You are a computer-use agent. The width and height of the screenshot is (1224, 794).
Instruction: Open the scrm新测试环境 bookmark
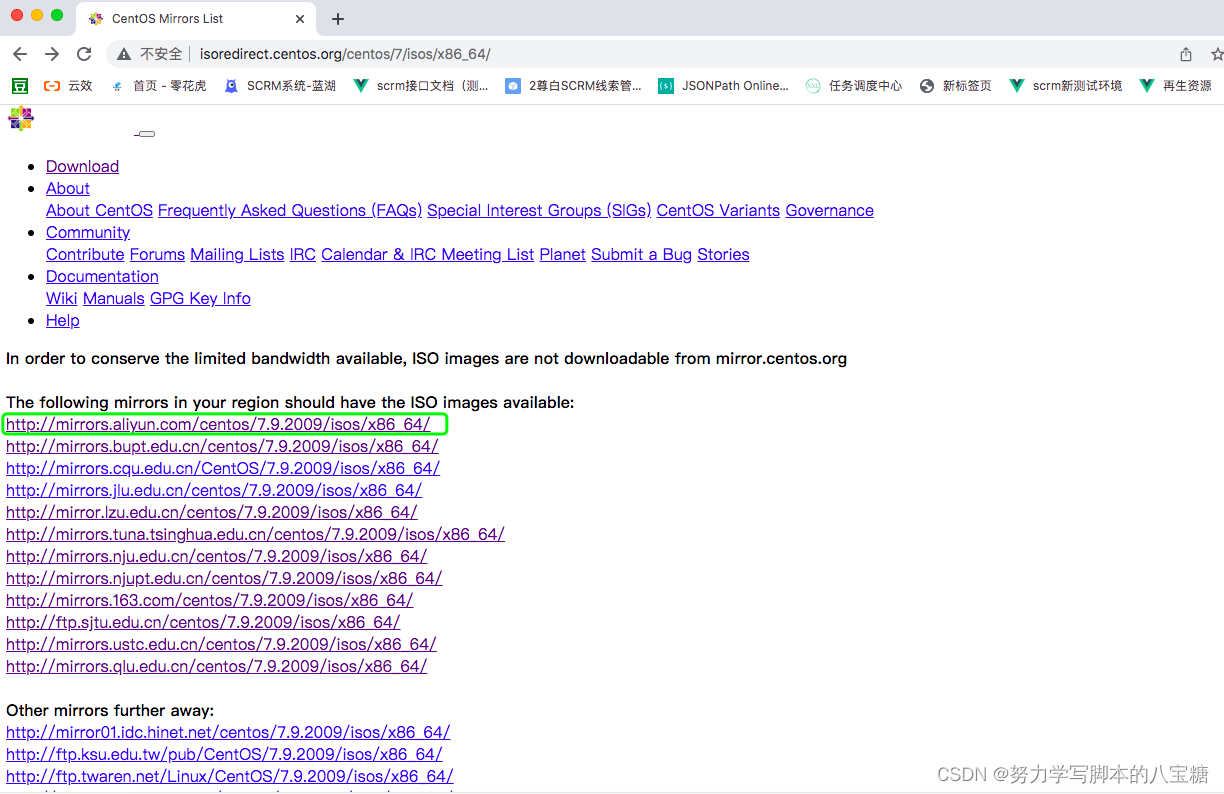click(1066, 86)
